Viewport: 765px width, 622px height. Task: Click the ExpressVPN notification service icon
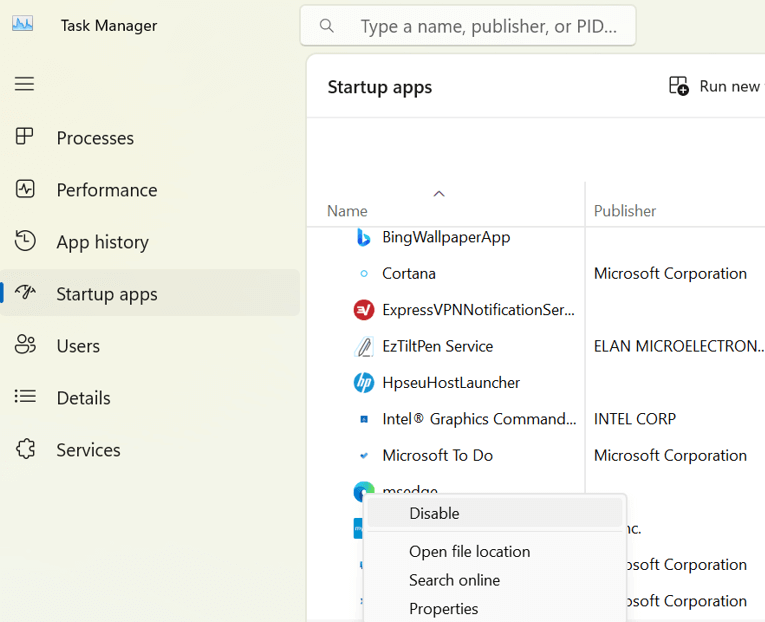coord(364,310)
